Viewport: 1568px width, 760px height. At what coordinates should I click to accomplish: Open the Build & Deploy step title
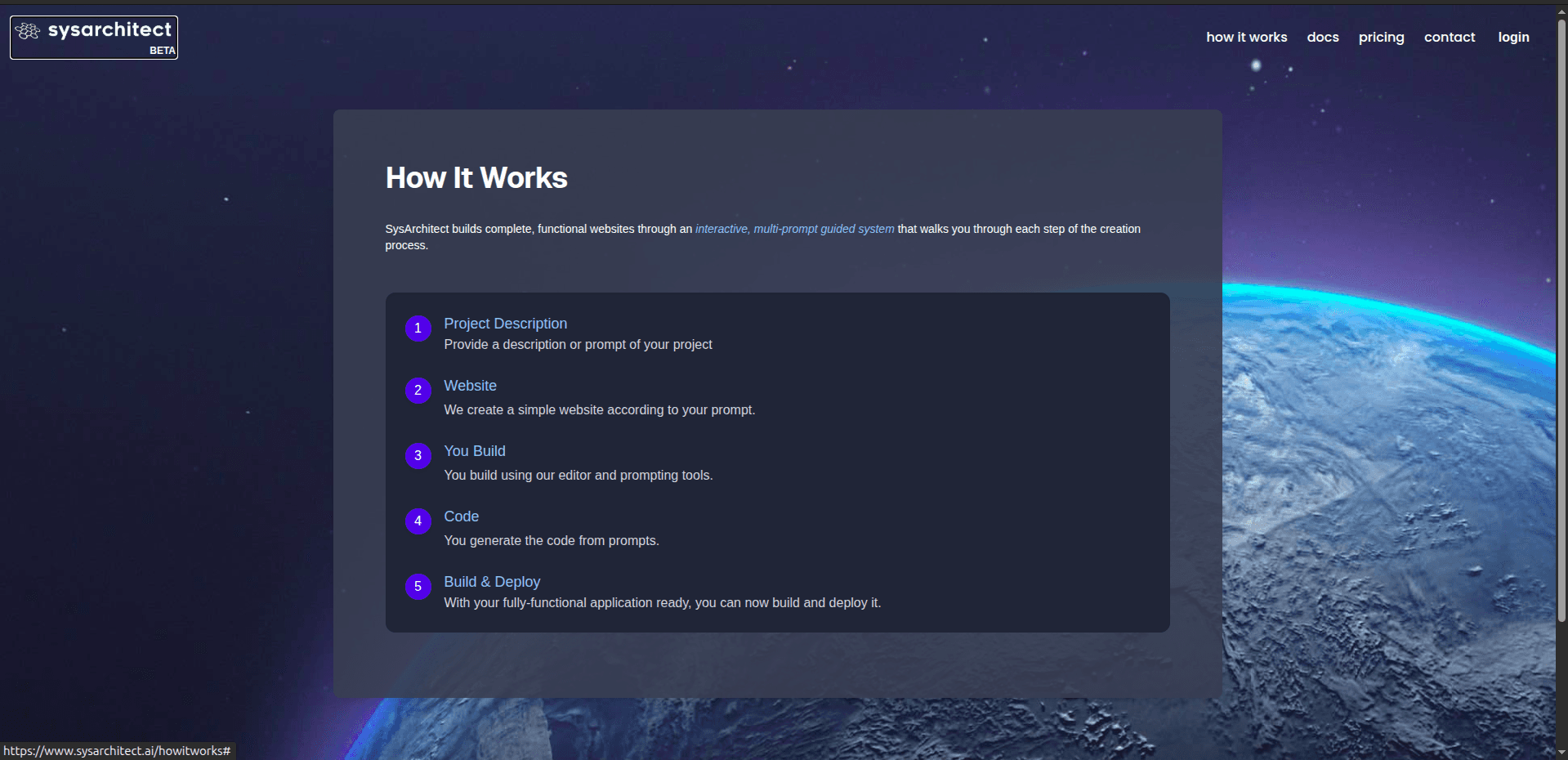click(x=492, y=582)
